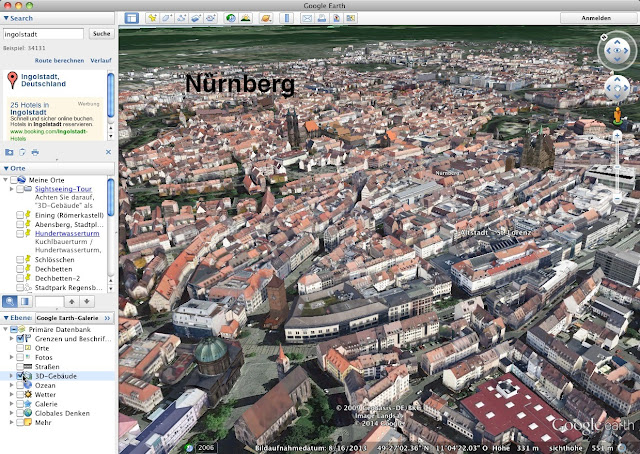Show historical imagery clock icon
This screenshot has width=640, height=454.
tap(231, 18)
